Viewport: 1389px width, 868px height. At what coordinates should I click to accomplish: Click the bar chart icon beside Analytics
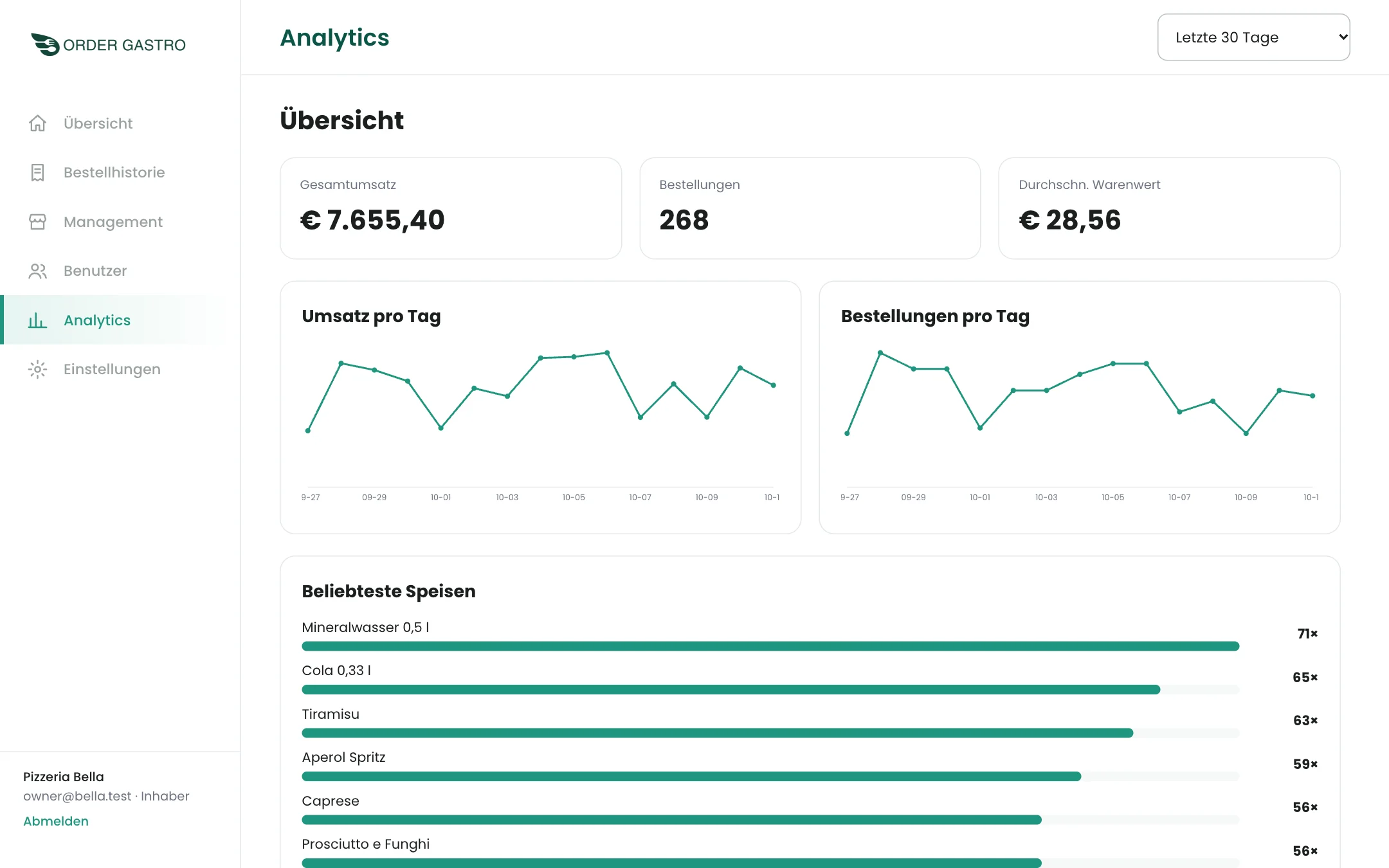coord(38,320)
